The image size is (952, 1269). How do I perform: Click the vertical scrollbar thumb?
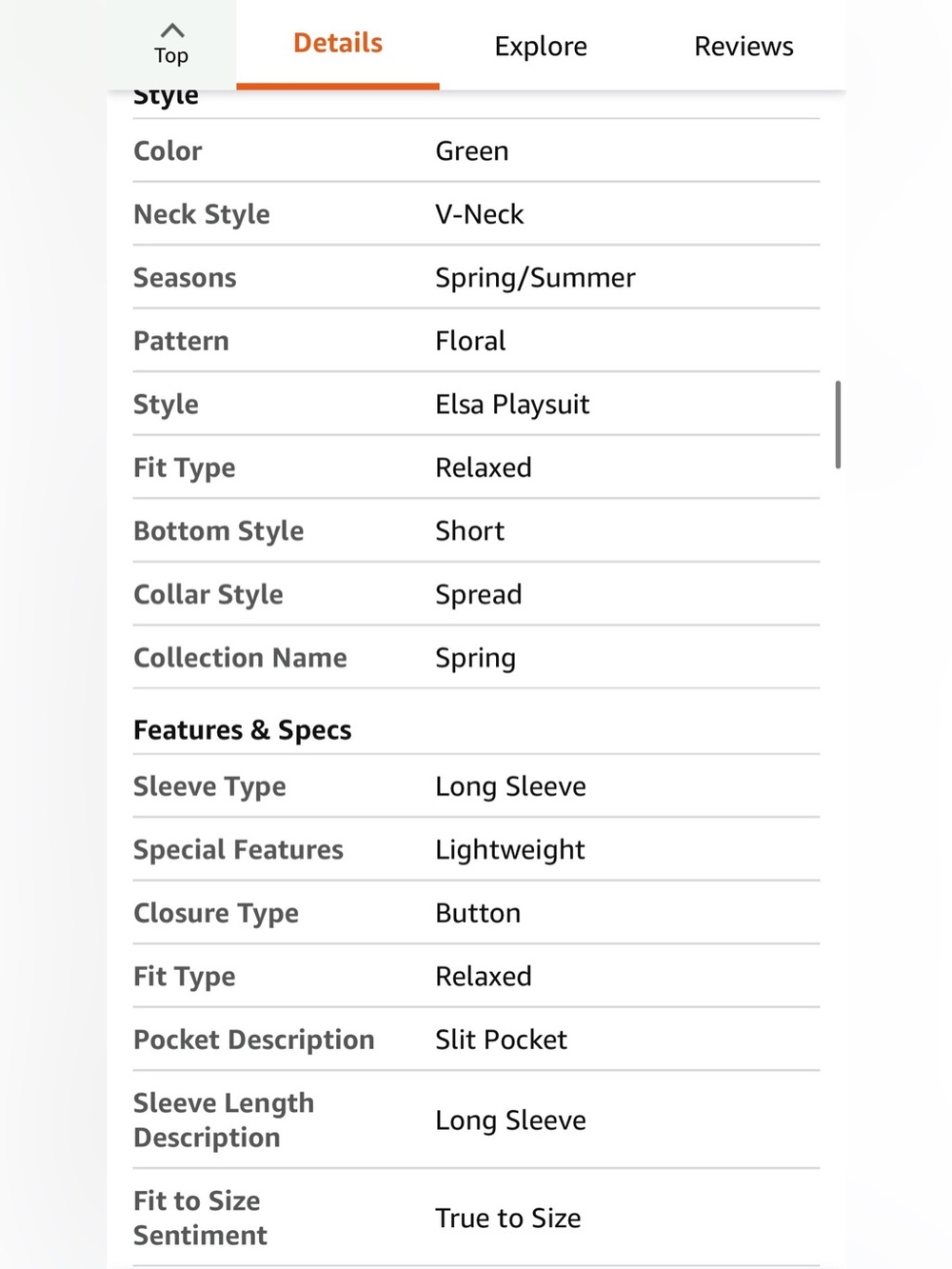tap(838, 425)
